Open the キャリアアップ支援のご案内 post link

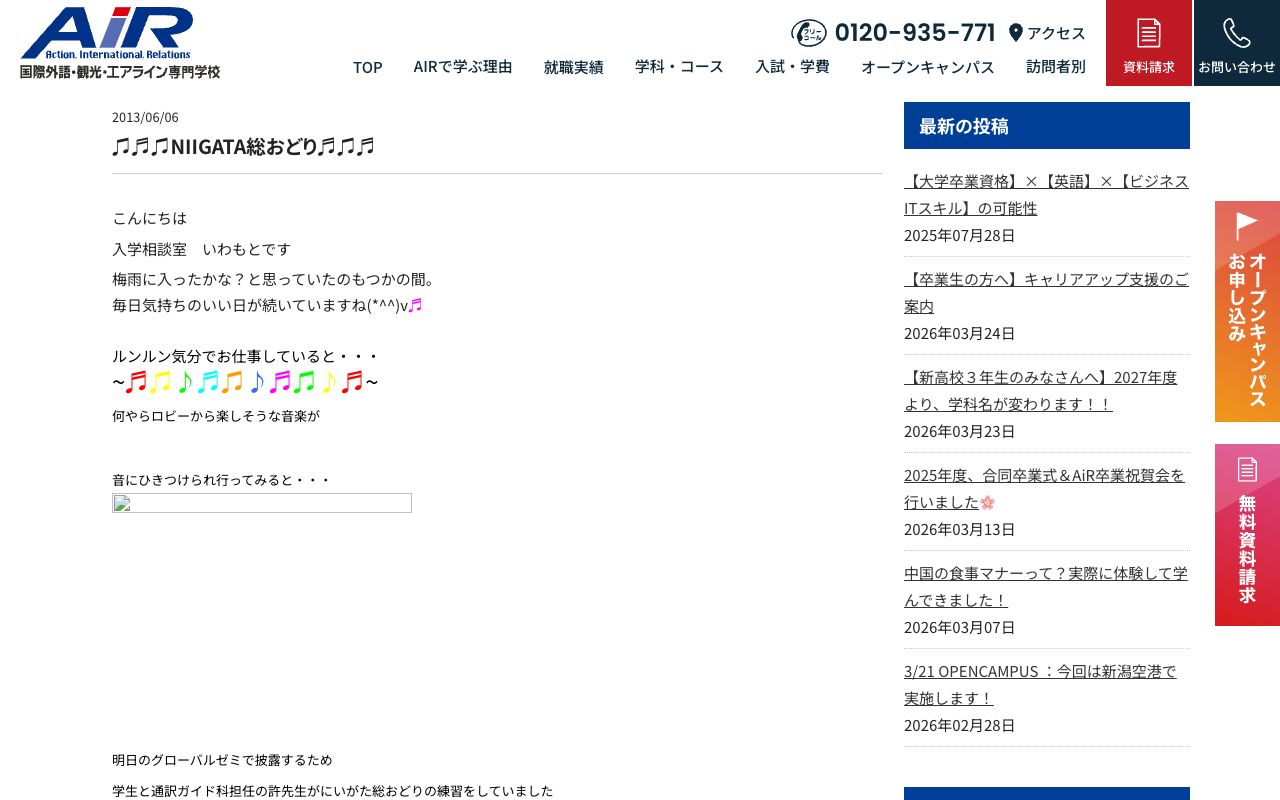tap(1046, 292)
